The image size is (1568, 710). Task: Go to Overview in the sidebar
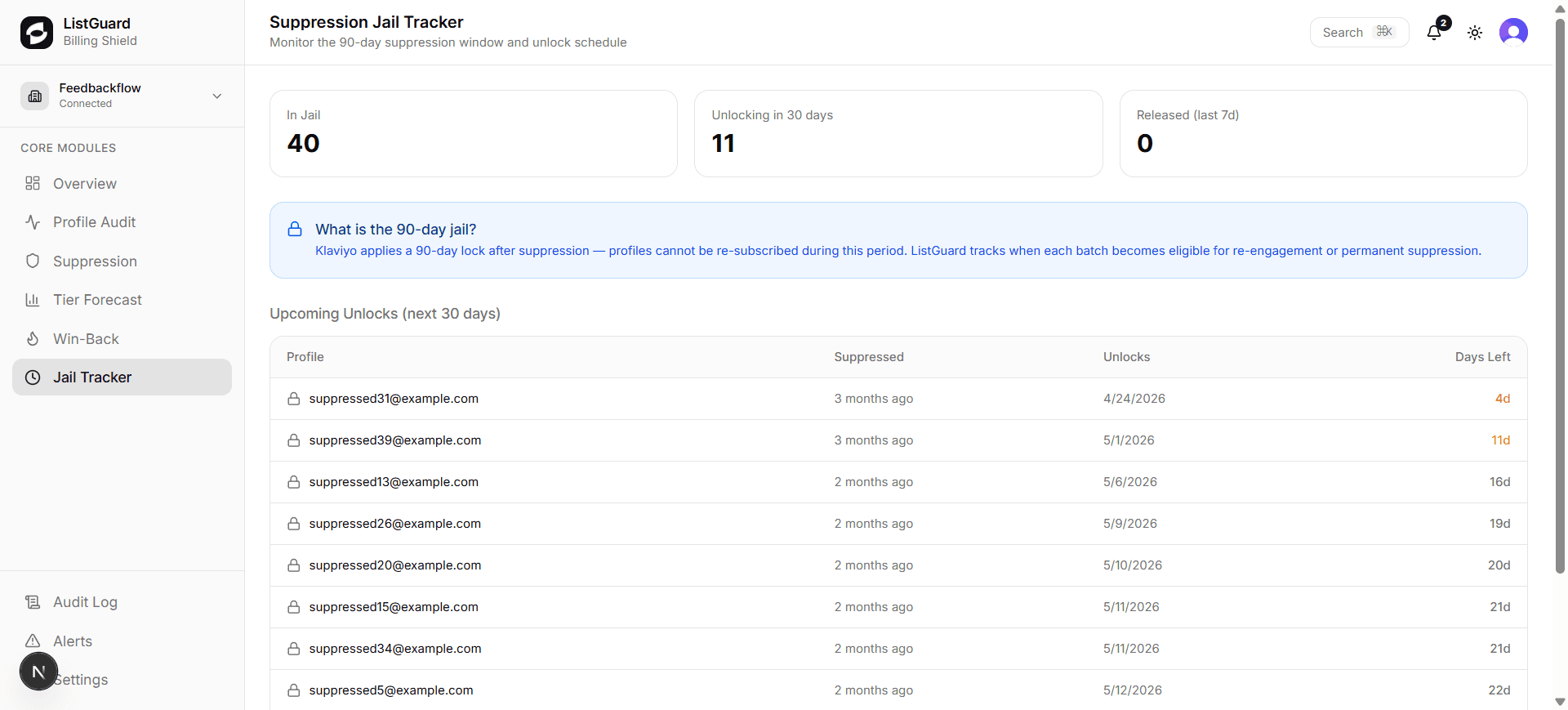[x=122, y=183]
